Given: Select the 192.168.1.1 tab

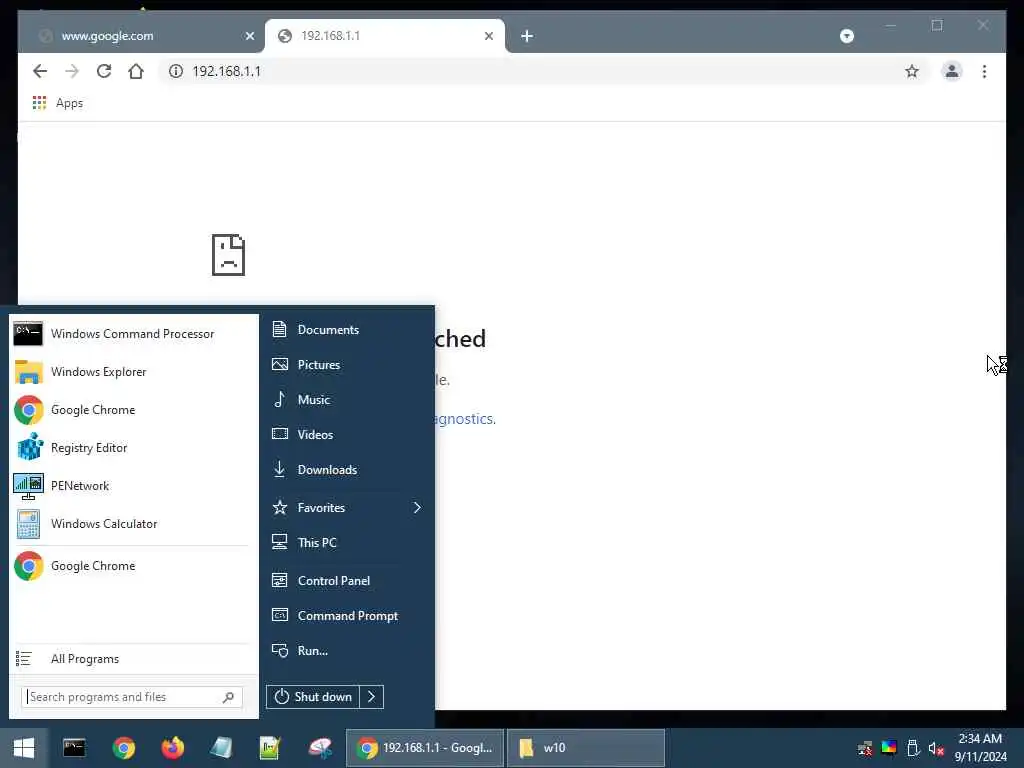Looking at the screenshot, I should pyautogui.click(x=385, y=36).
